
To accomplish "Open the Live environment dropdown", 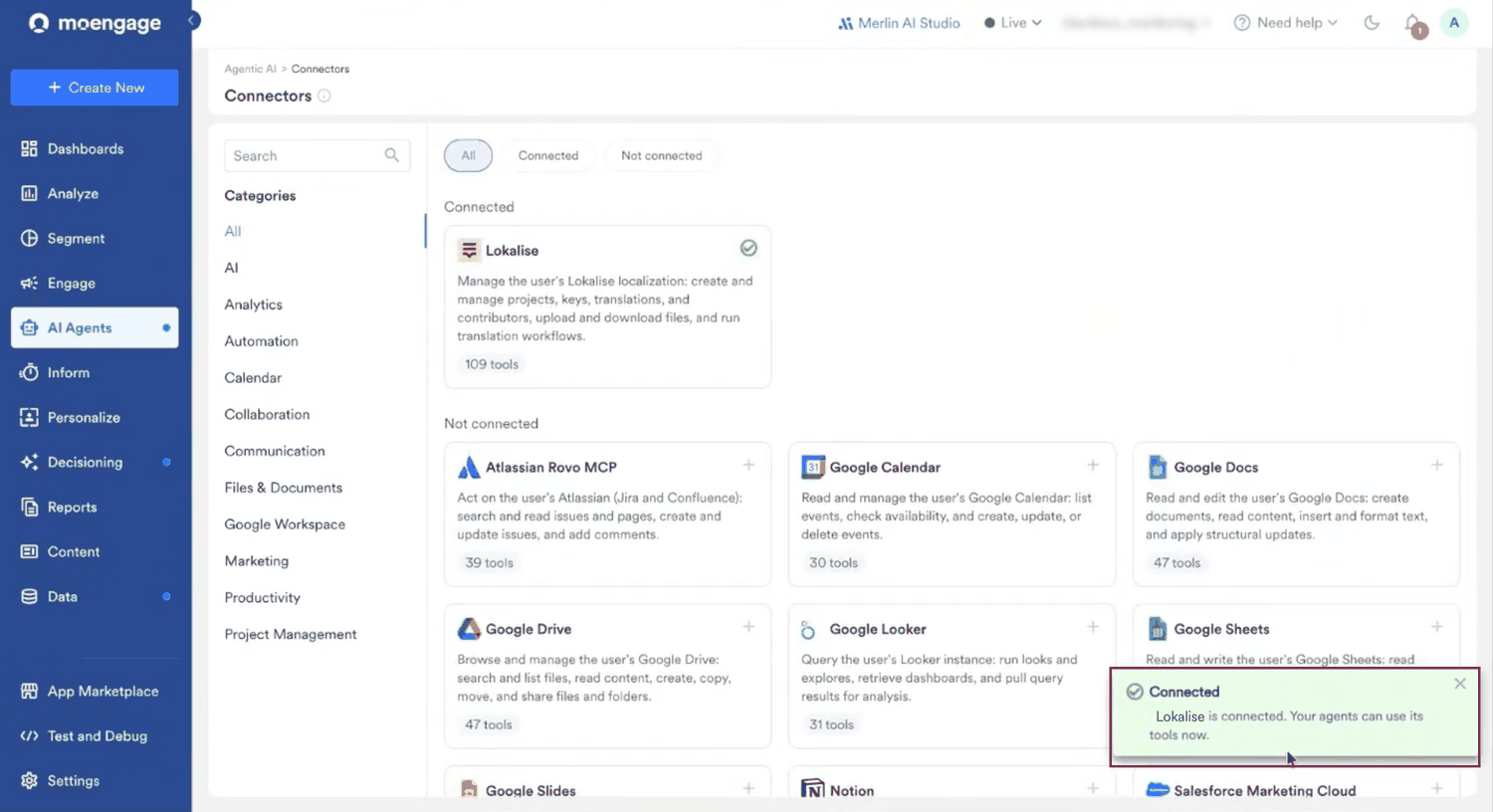I will pyautogui.click(x=1013, y=23).
